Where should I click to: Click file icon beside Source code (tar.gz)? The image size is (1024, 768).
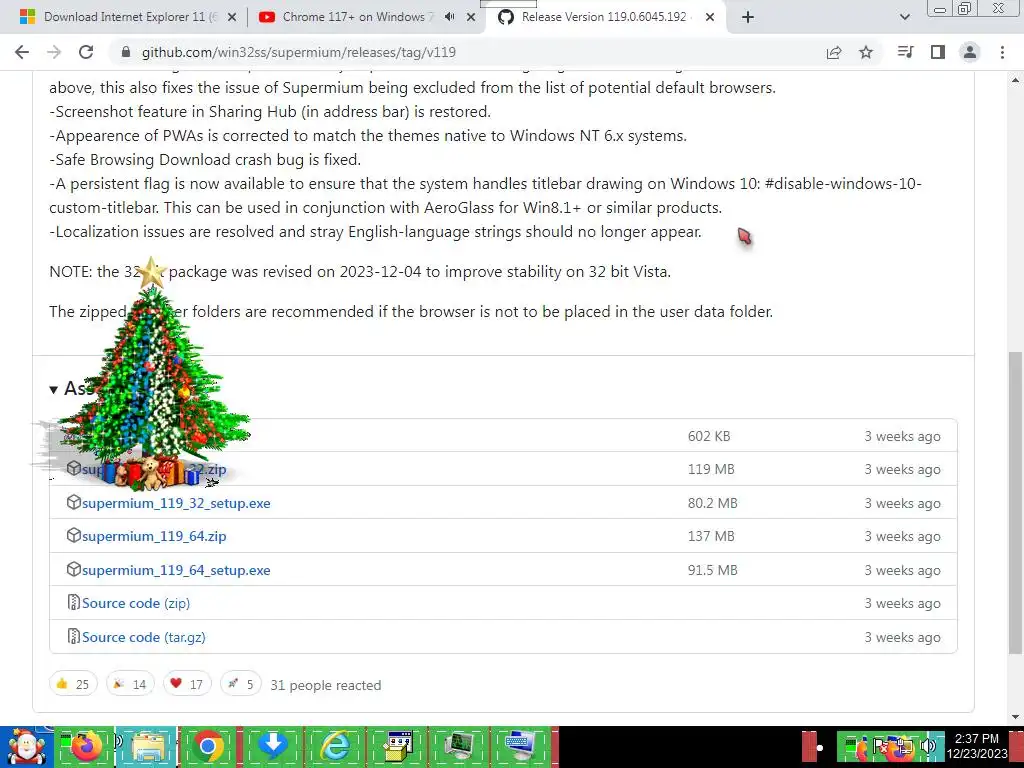[74, 636]
